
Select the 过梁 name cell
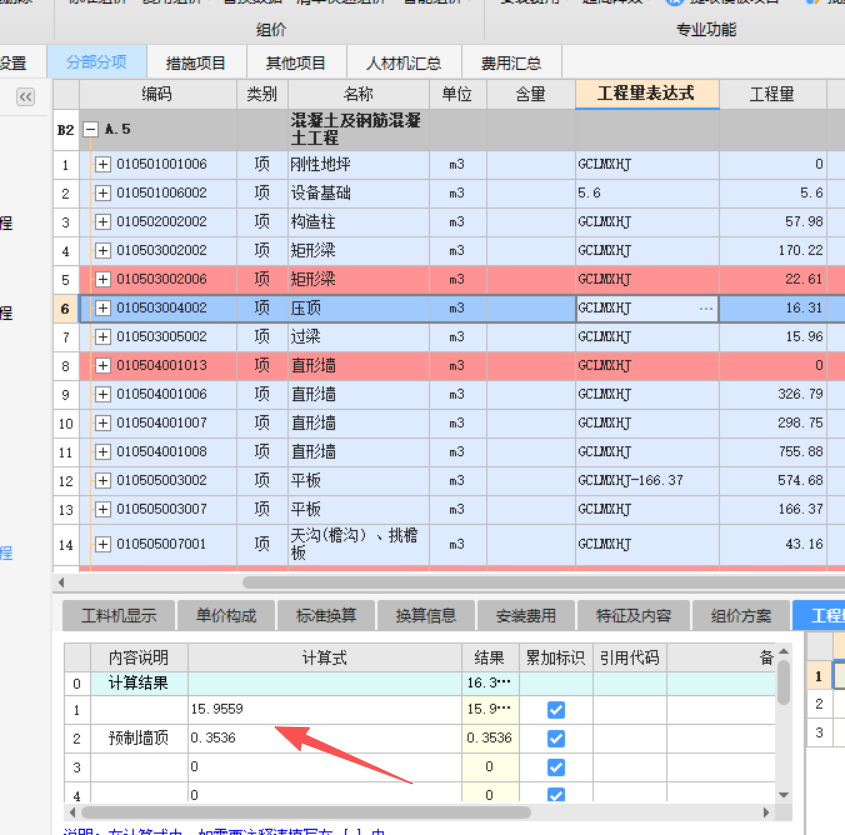tap(358, 337)
